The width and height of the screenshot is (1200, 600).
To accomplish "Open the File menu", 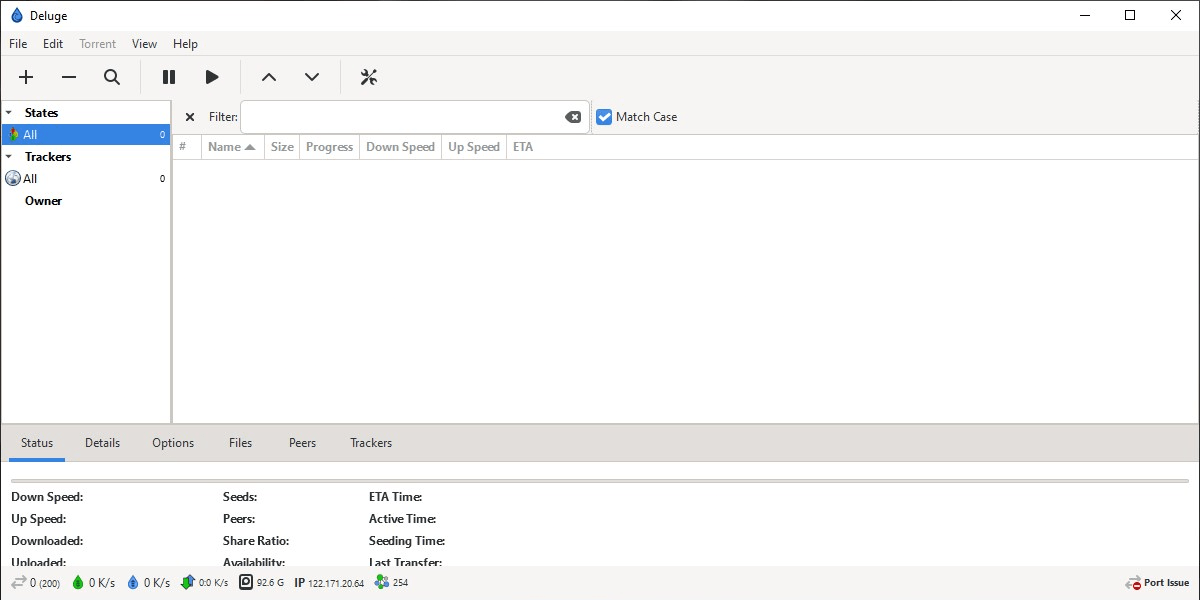I will point(17,43).
